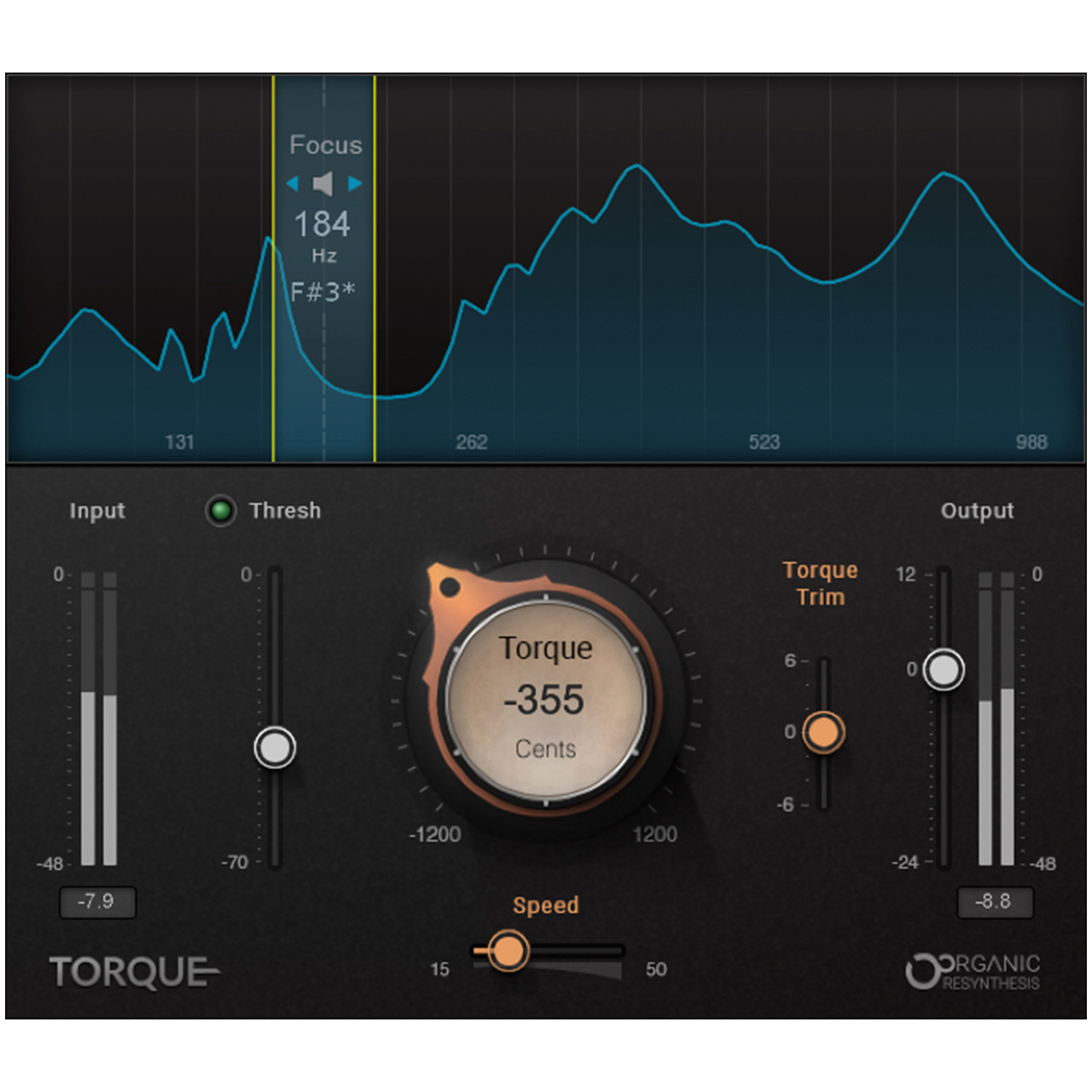
Task: Click the Organic ReSynthesis logo
Action: coord(973,972)
